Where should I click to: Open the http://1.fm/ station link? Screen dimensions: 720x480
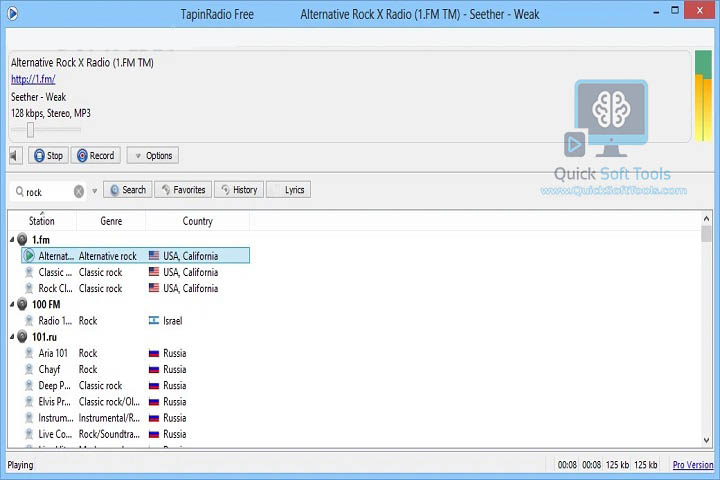tap(33, 79)
